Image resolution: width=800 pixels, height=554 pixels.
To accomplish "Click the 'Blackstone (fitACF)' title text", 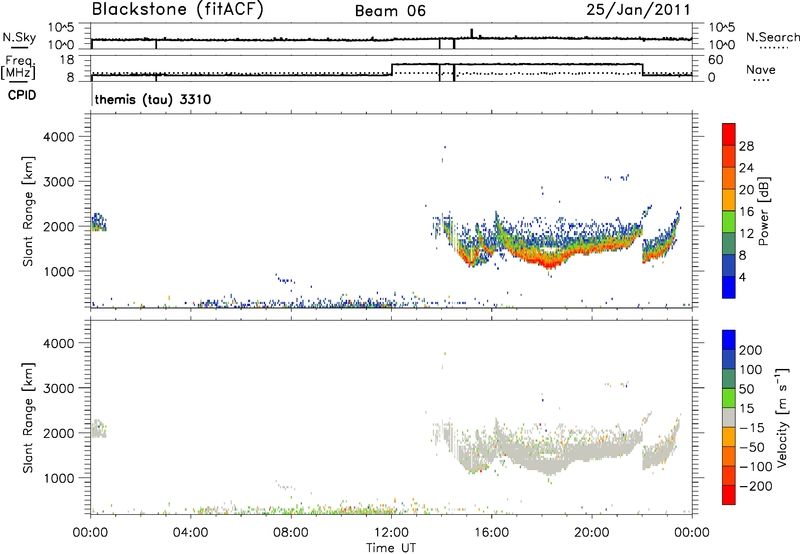I will pos(178,9).
